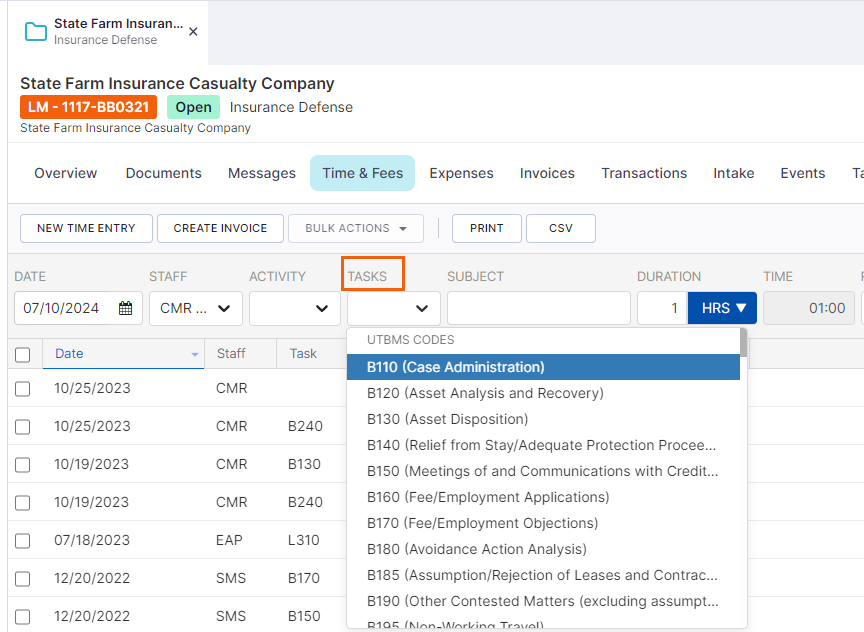Click the folder icon on State Farm tab
Screen dimensions: 864x632
tap(36, 31)
